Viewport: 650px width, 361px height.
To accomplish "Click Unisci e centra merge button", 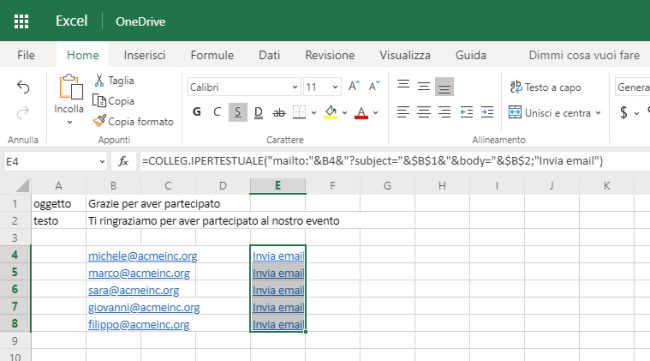I will click(x=549, y=113).
